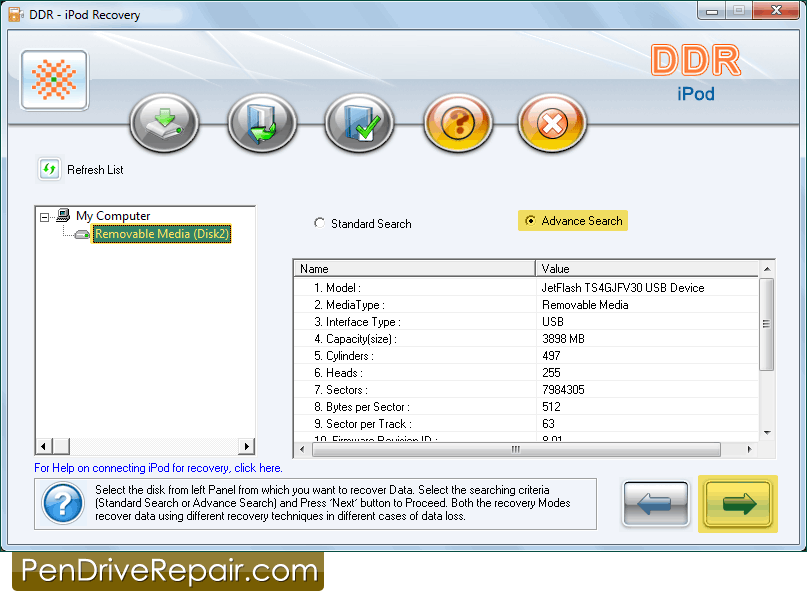
Task: Click the removable drive icon in tree
Action: (82, 235)
